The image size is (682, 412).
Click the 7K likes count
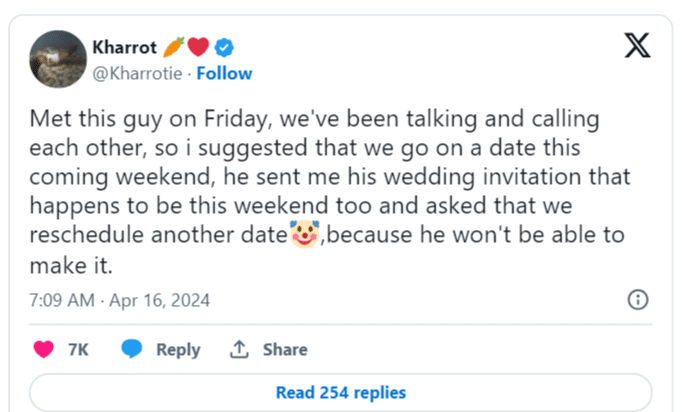click(x=78, y=349)
